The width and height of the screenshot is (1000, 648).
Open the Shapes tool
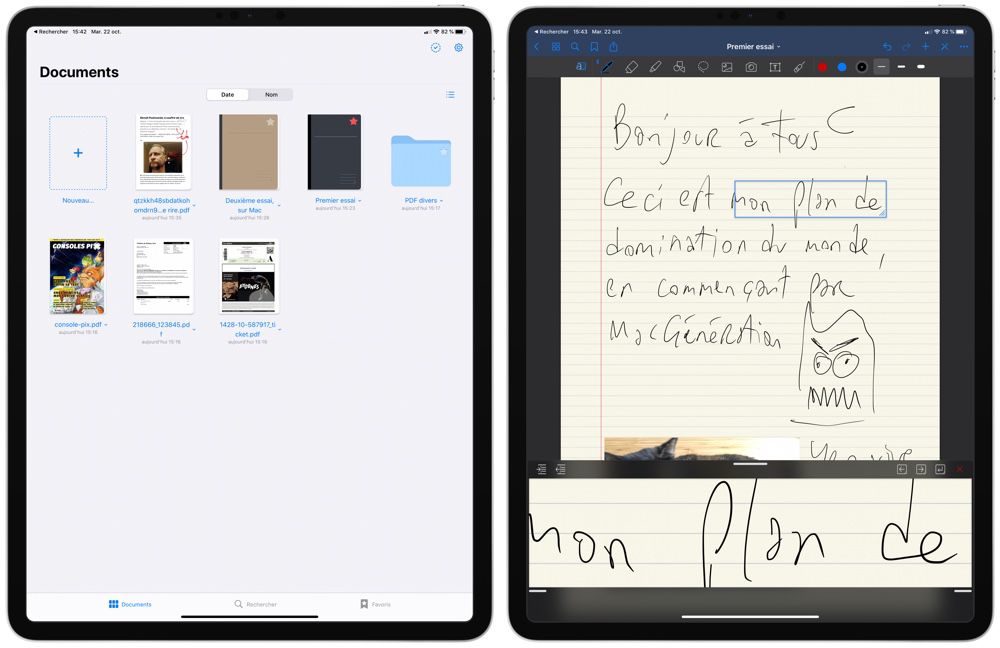click(677, 66)
